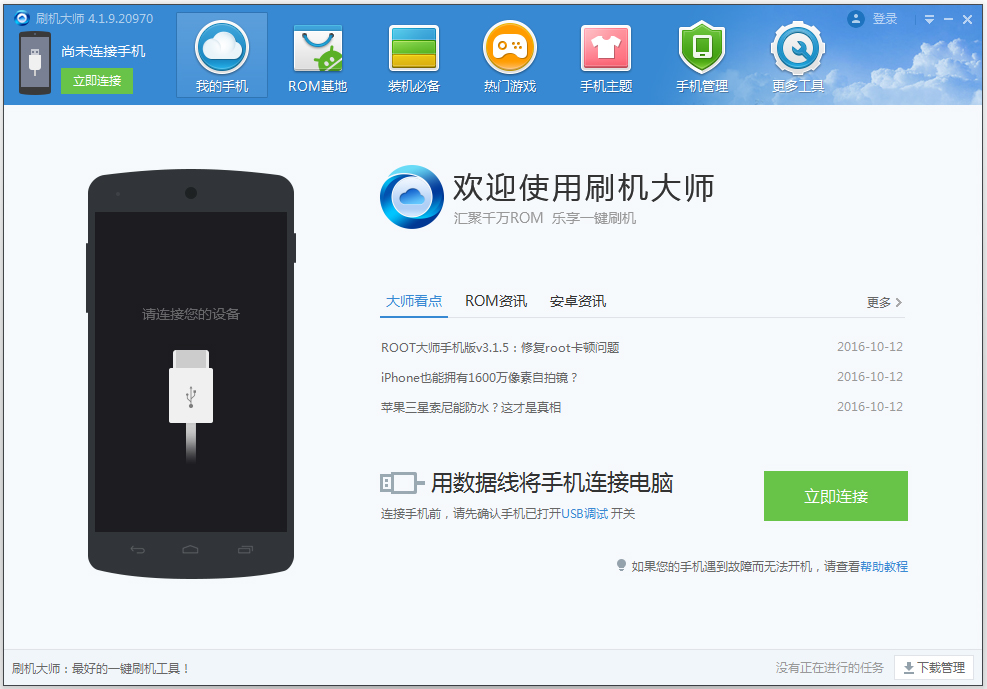Click the user login avatar icon
This screenshot has width=987, height=689.
857,18
